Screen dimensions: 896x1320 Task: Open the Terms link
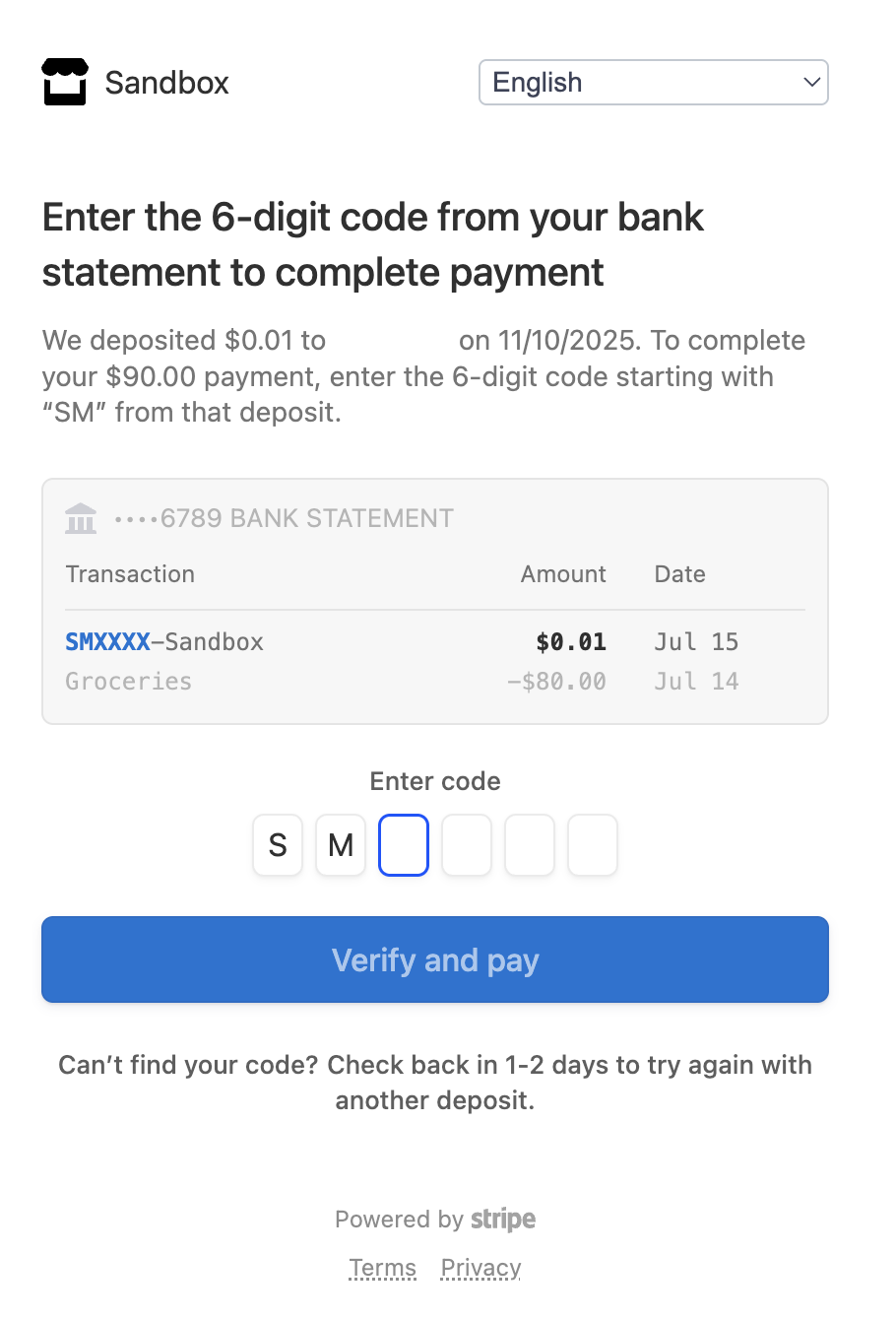tap(382, 1268)
